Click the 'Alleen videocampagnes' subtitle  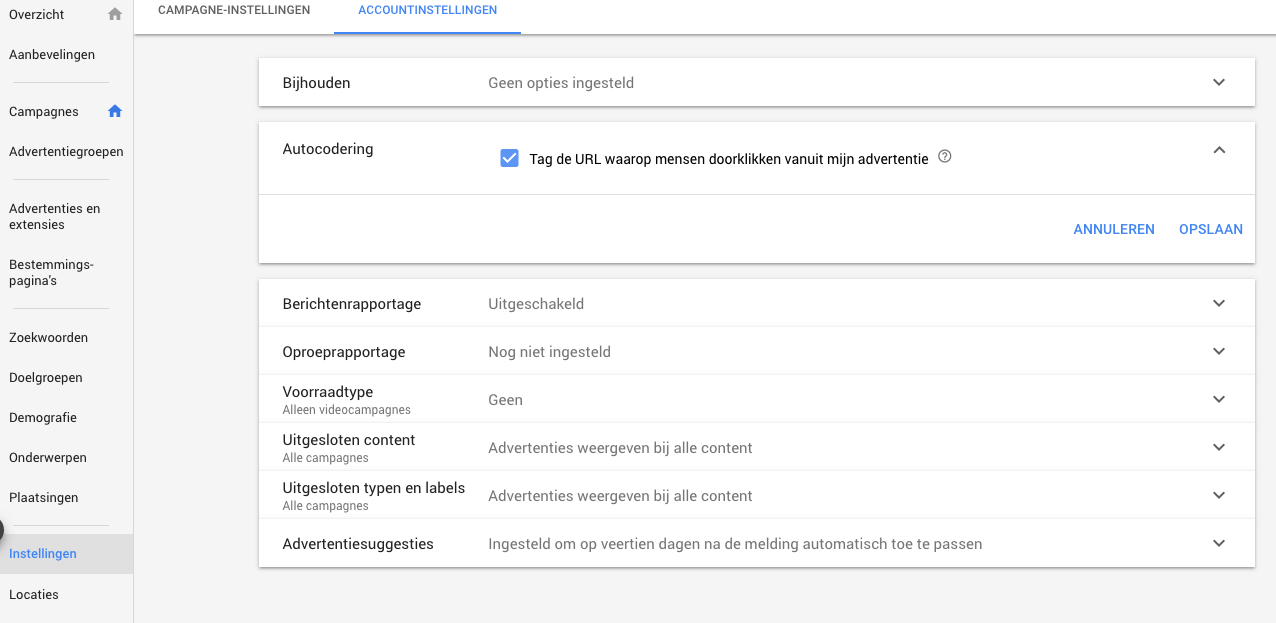(347, 410)
